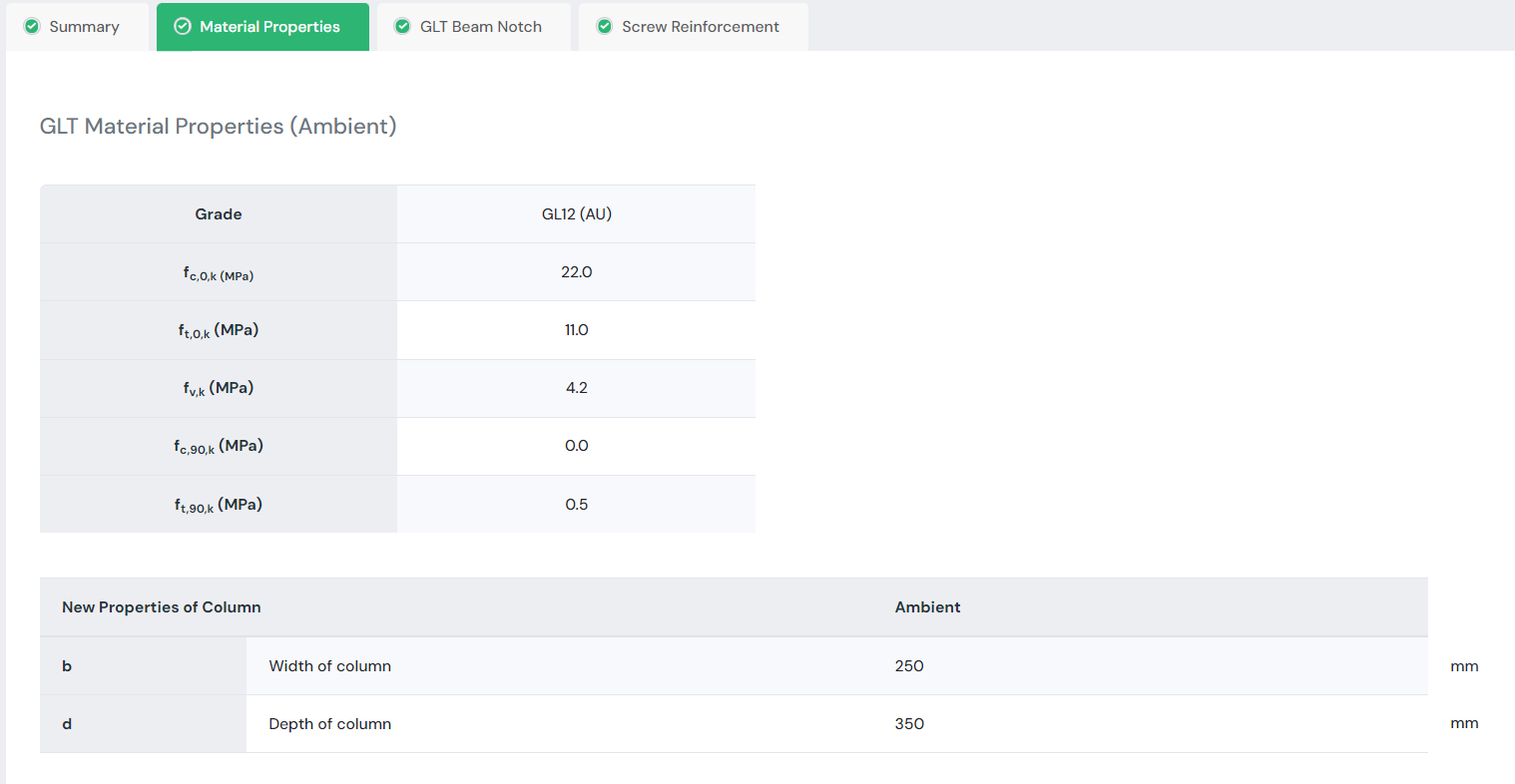Select the Material Properties tab label
Viewport: 1515px width, 784px height.
tap(269, 27)
